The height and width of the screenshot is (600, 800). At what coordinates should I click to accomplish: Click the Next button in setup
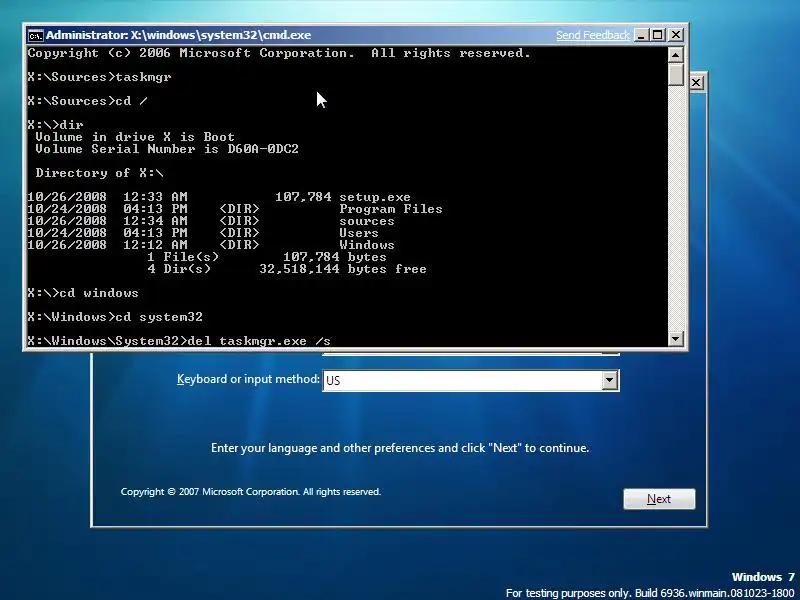(659, 499)
